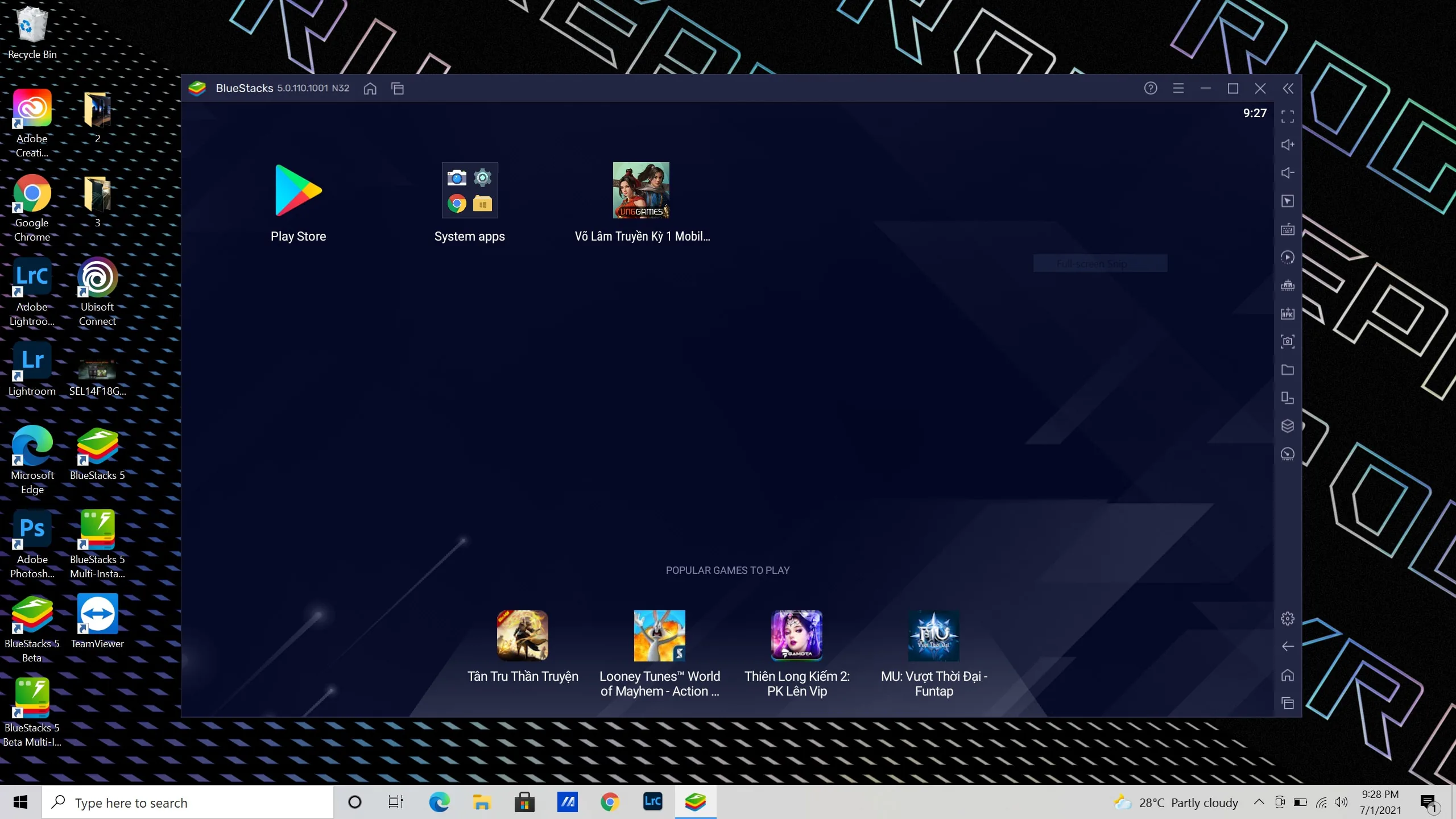Select Google Chrome desktop shortcut
This screenshot has width=1456, height=819.
tap(32, 208)
